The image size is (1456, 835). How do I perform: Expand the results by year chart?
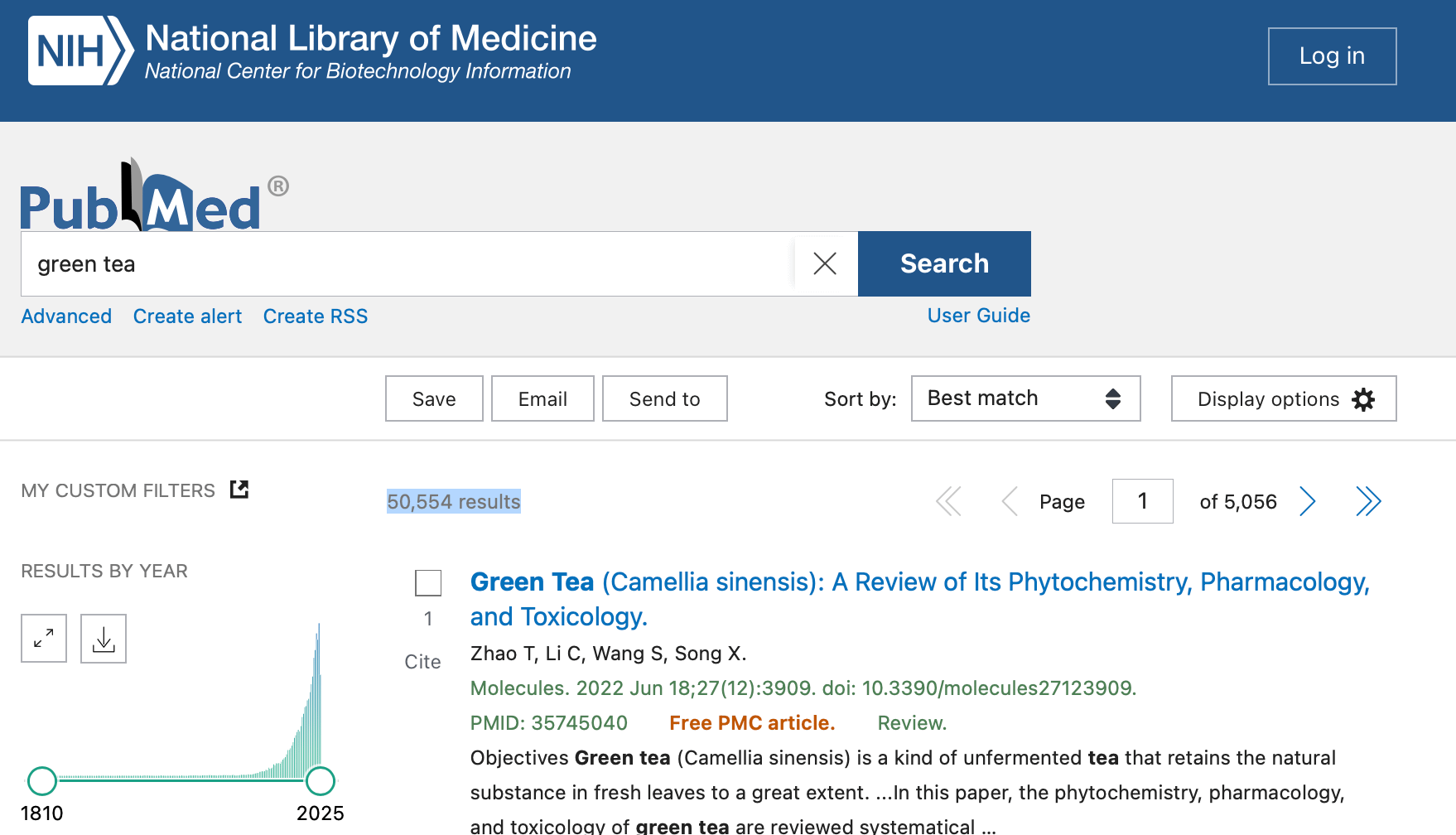(44, 639)
